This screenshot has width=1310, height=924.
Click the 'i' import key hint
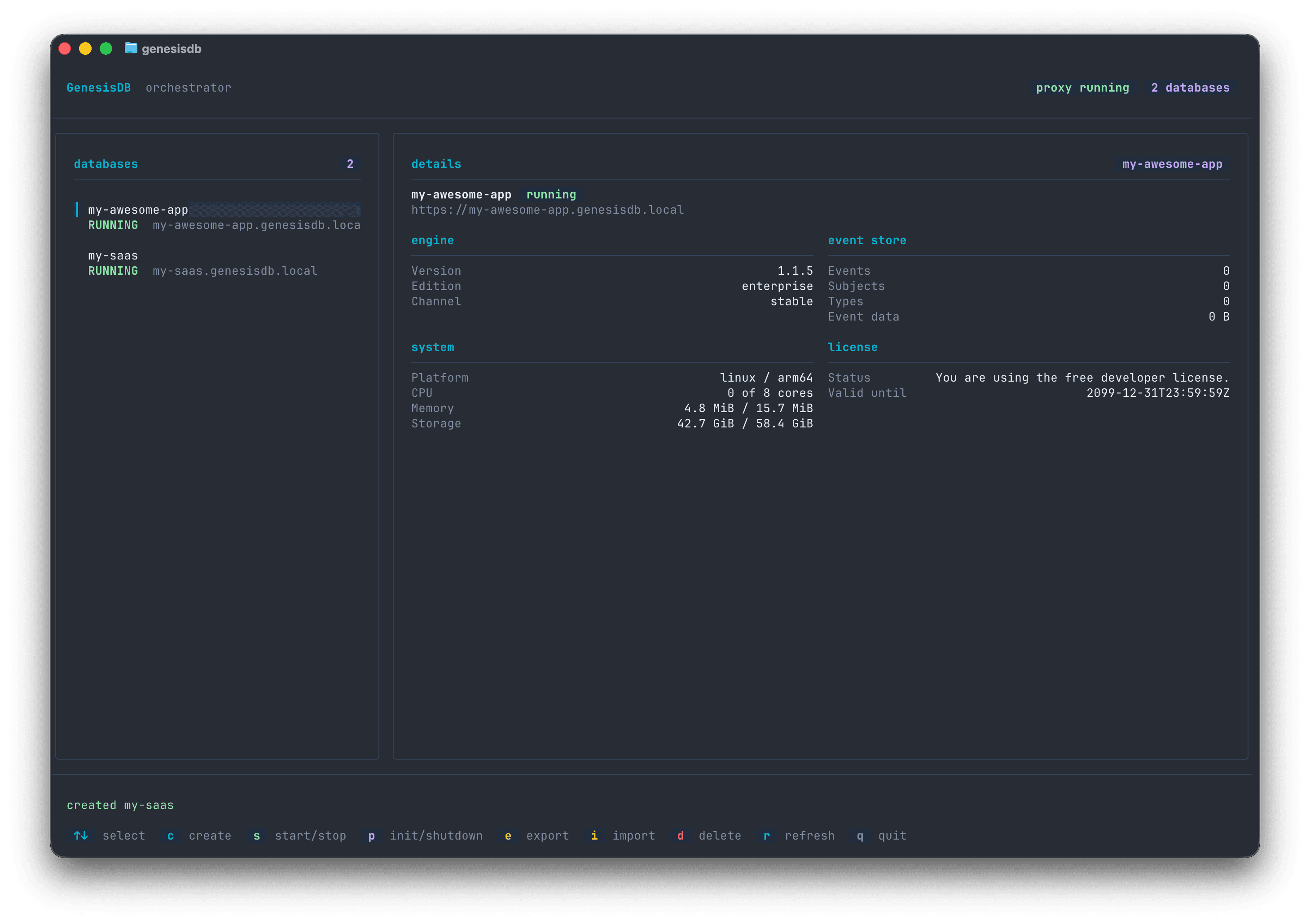click(594, 836)
